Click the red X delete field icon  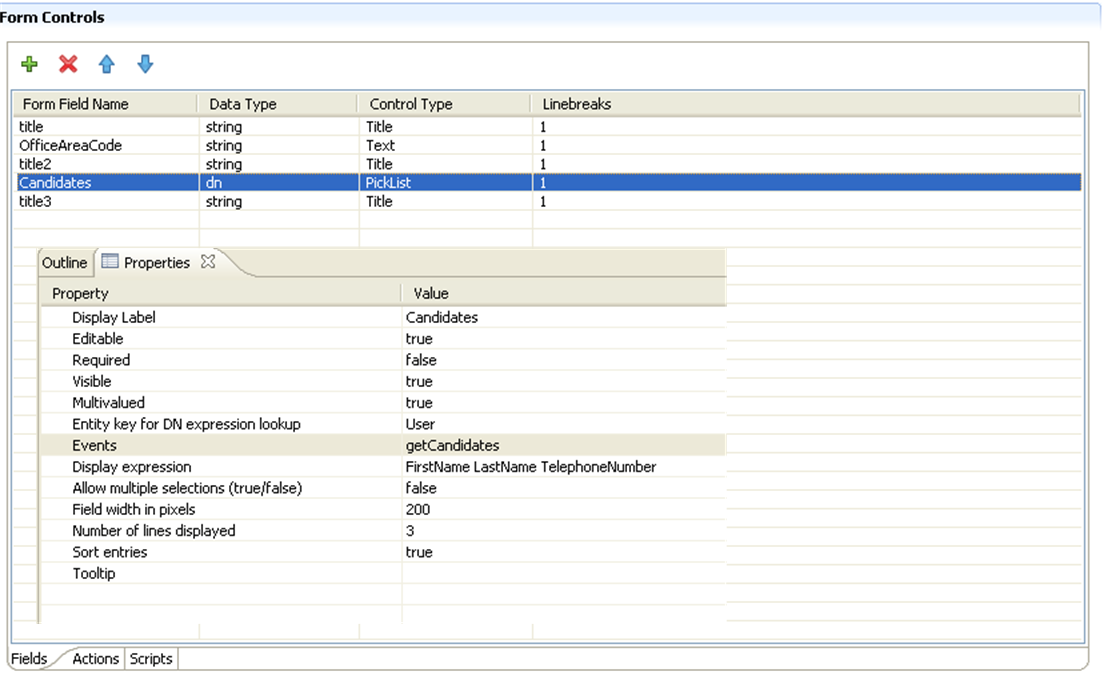68,65
